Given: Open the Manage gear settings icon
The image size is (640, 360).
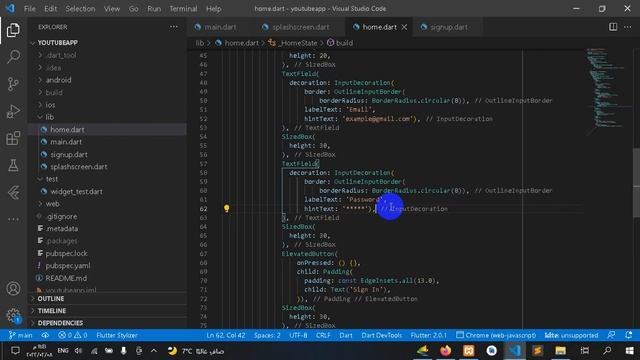Looking at the screenshot, I should coord(13,315).
